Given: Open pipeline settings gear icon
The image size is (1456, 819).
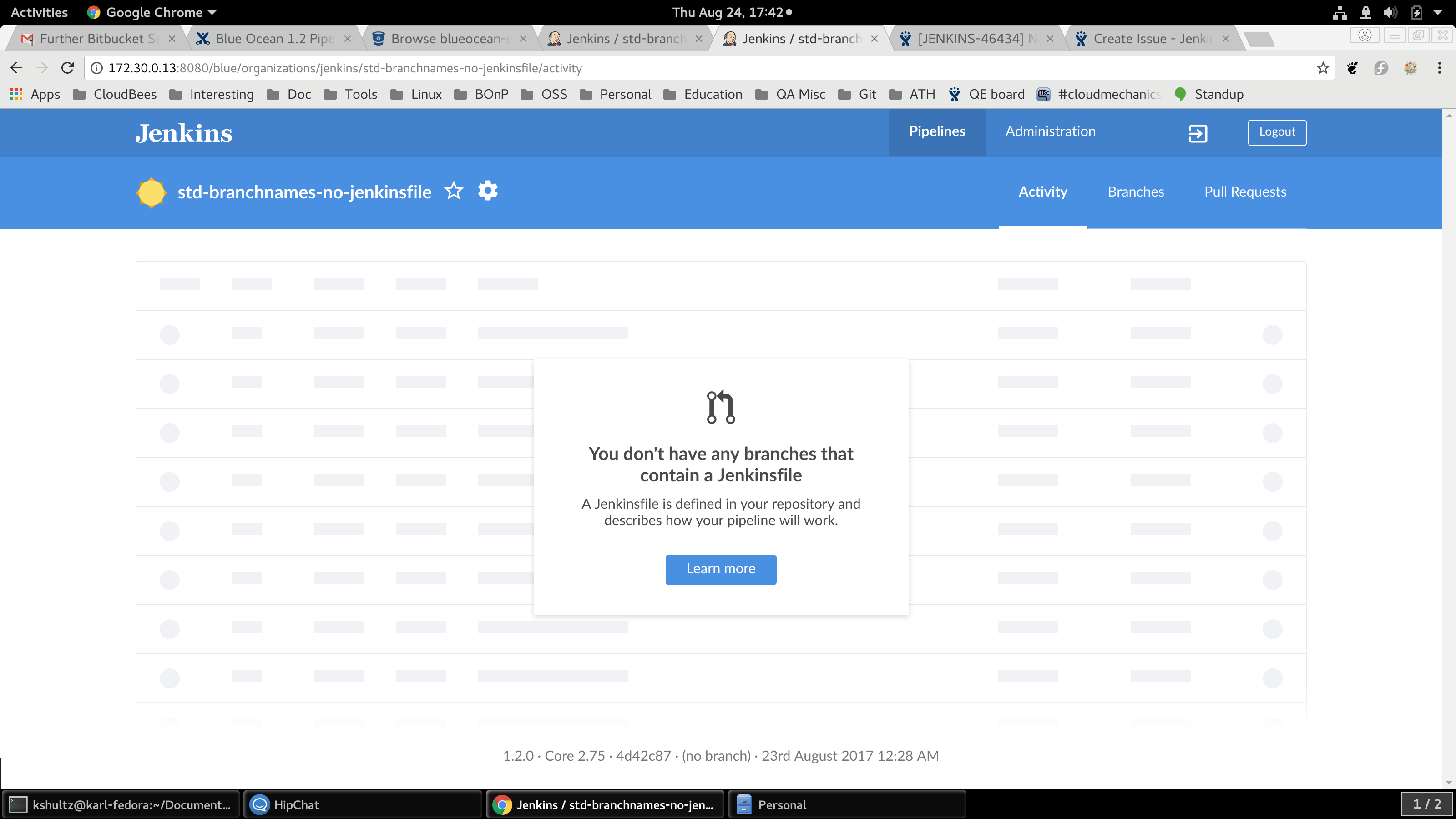Looking at the screenshot, I should (x=488, y=191).
